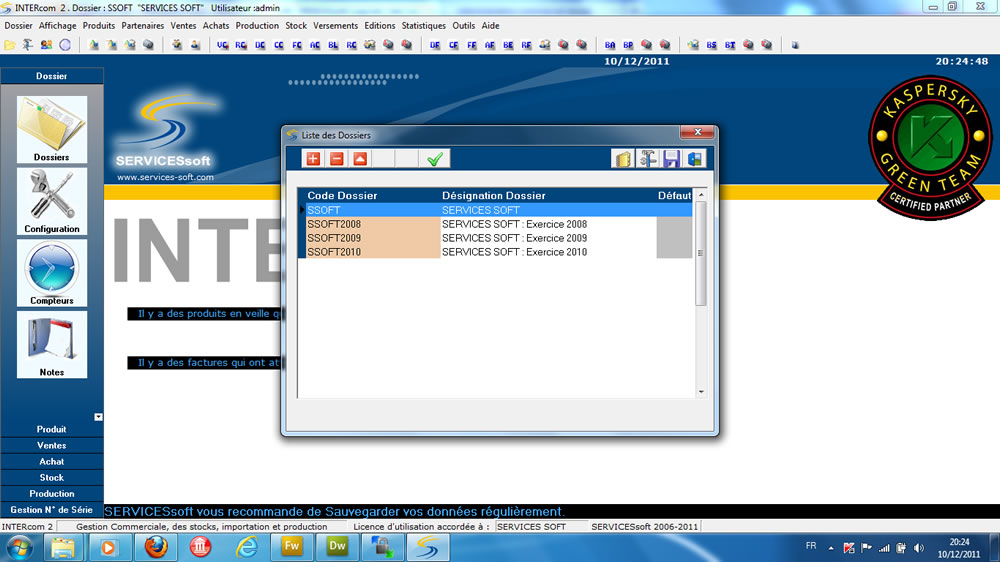Click the Dossier sidebar header
Viewport: 1000px width, 562px height.
point(52,76)
